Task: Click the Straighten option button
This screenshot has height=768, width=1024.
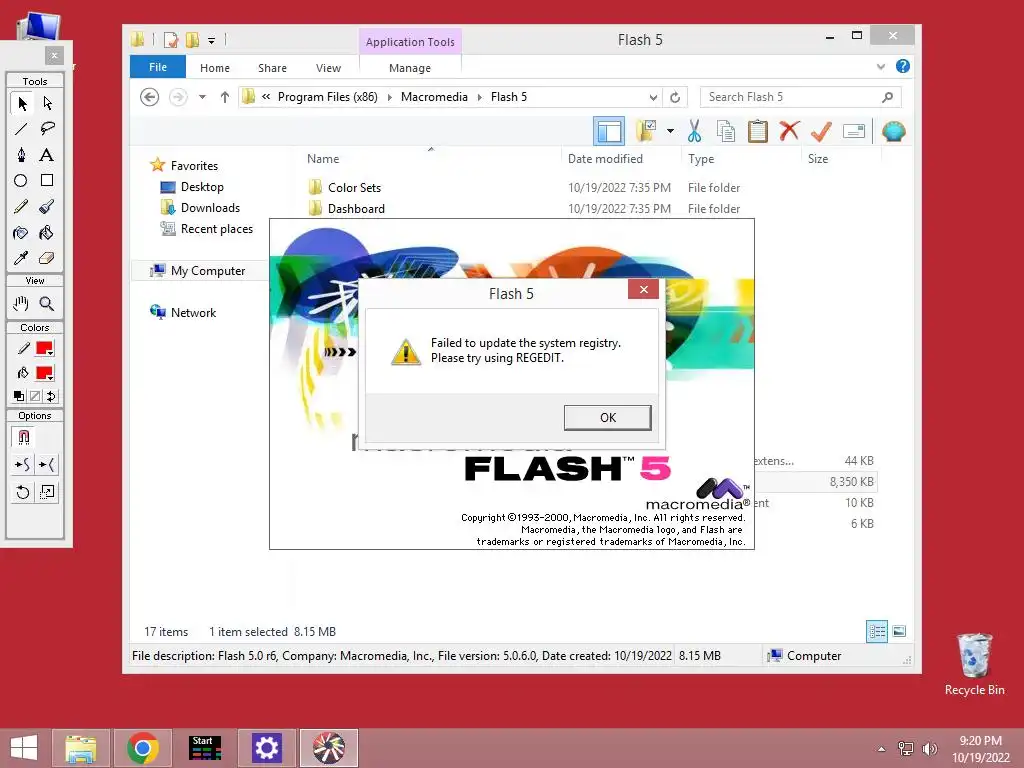Action: tap(47, 464)
